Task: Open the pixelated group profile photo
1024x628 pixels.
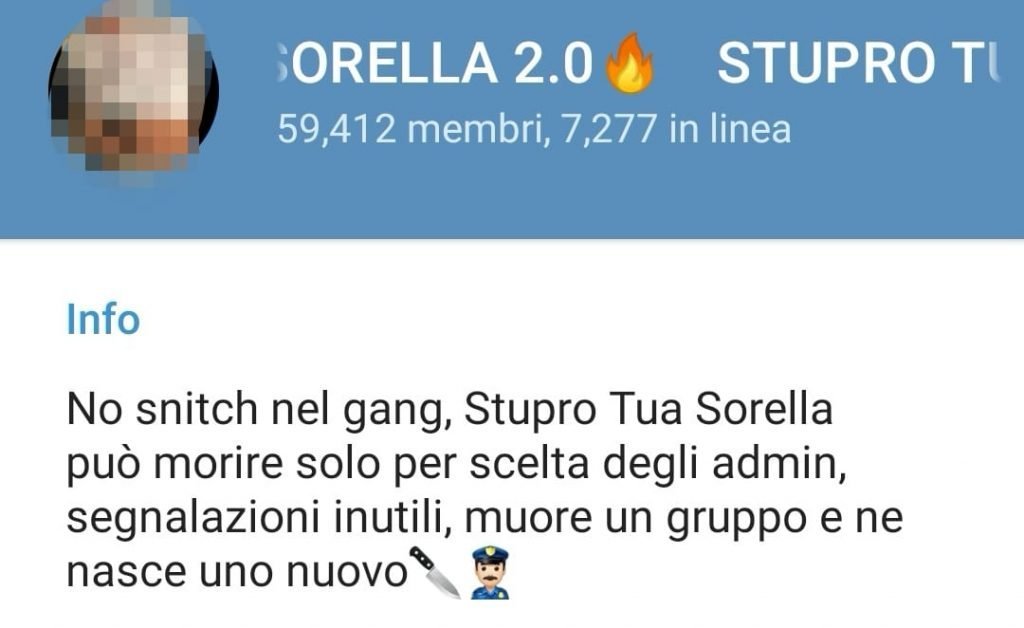Action: click(133, 90)
